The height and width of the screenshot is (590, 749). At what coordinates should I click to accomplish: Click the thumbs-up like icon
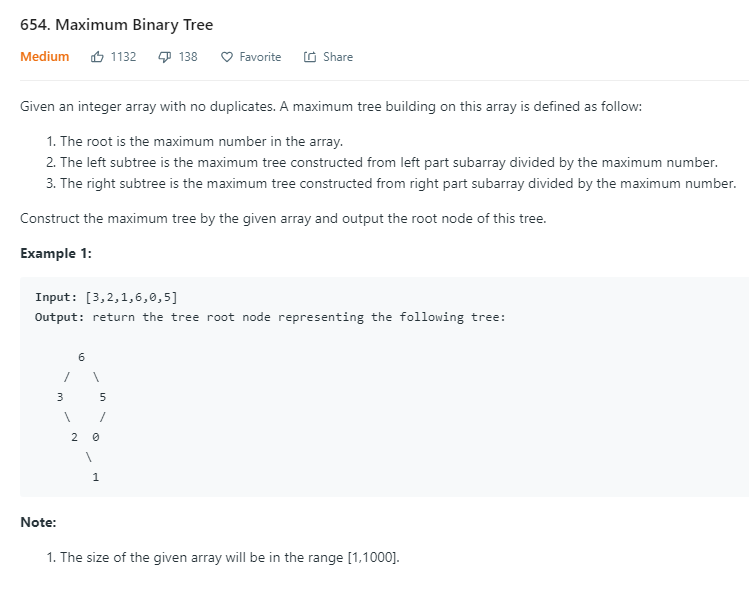[97, 57]
